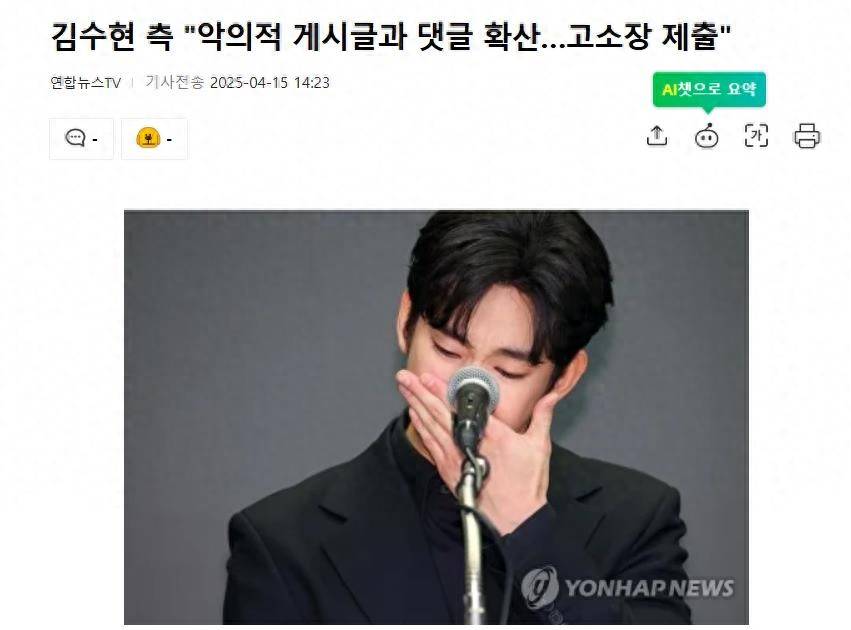The height and width of the screenshot is (630, 851).
Task: Click the Yonhap News globe logo watermark
Action: point(540,588)
